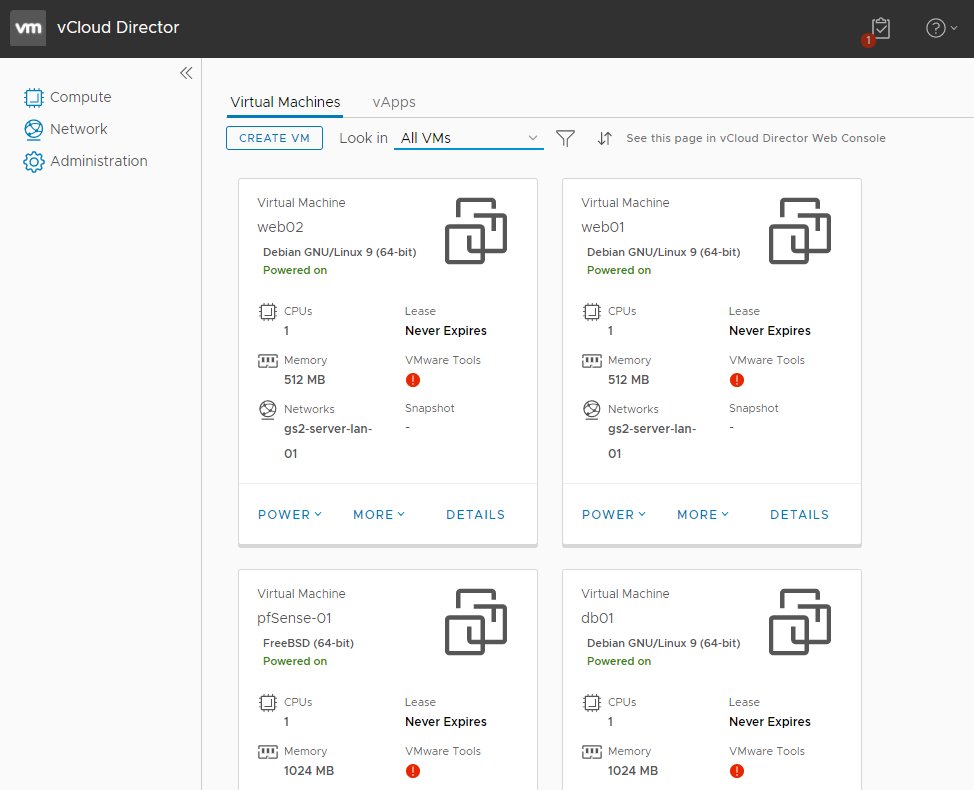Click the pfSense-01 VM name
The image size is (974, 790).
[x=294, y=619]
